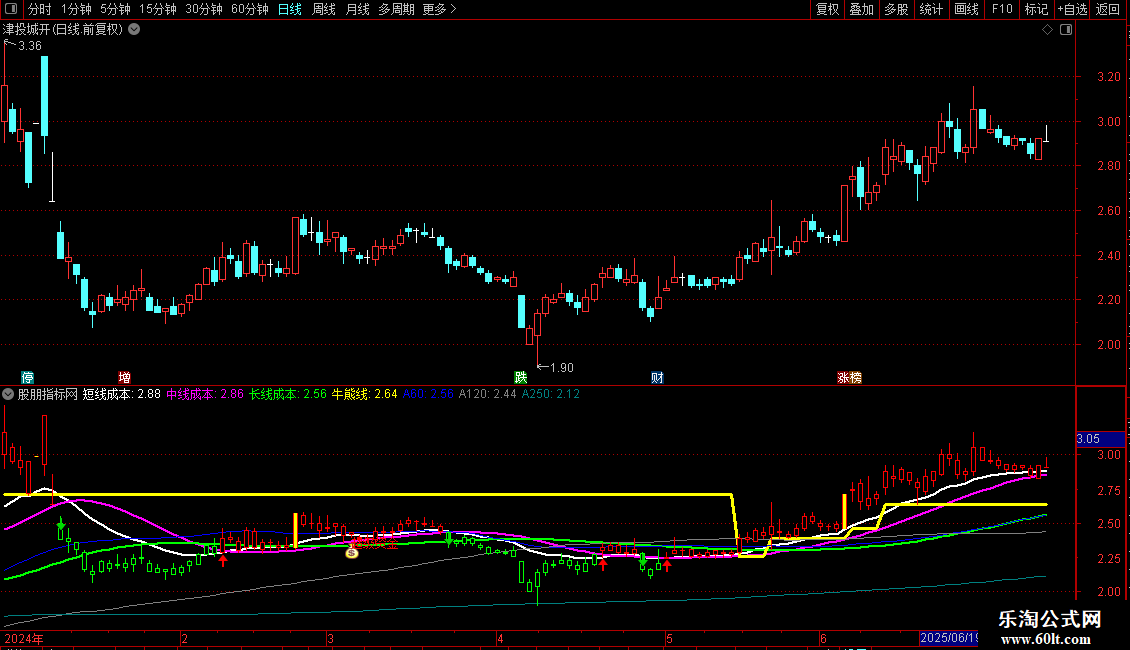Expand the 津投城开 chart title dropdown

tap(134, 30)
